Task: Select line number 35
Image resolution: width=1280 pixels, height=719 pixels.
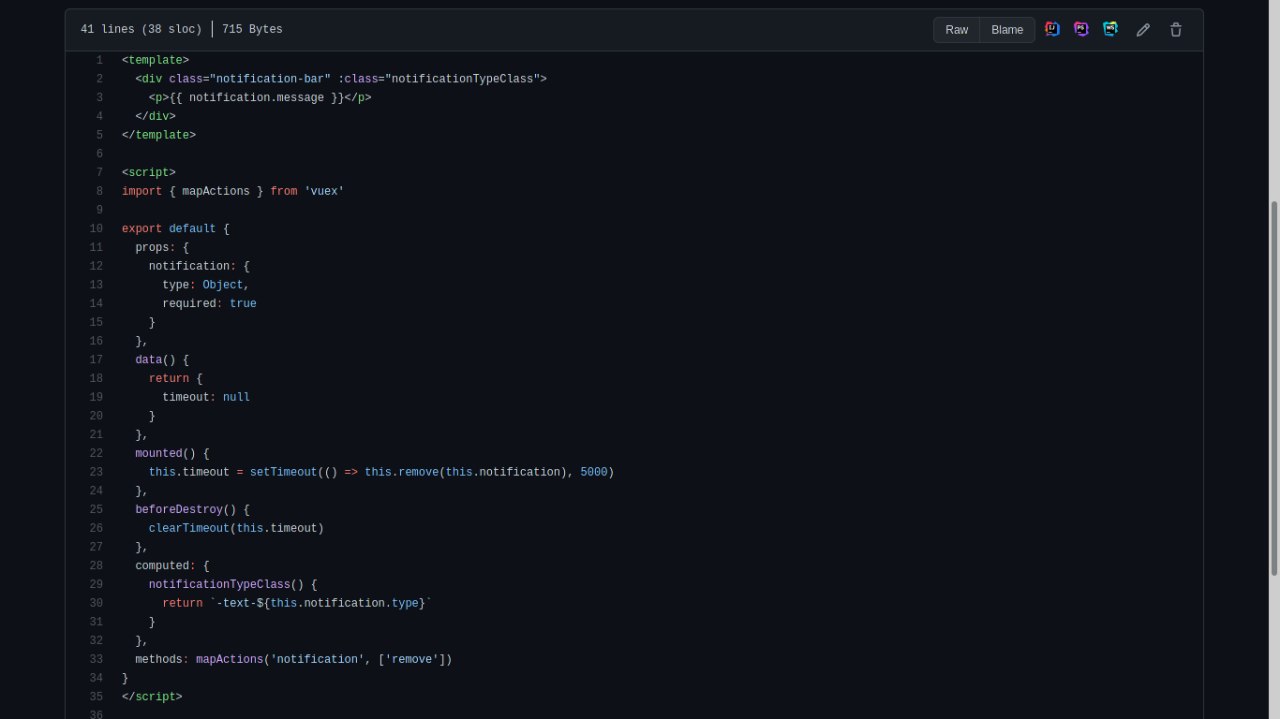Action: pos(96,697)
